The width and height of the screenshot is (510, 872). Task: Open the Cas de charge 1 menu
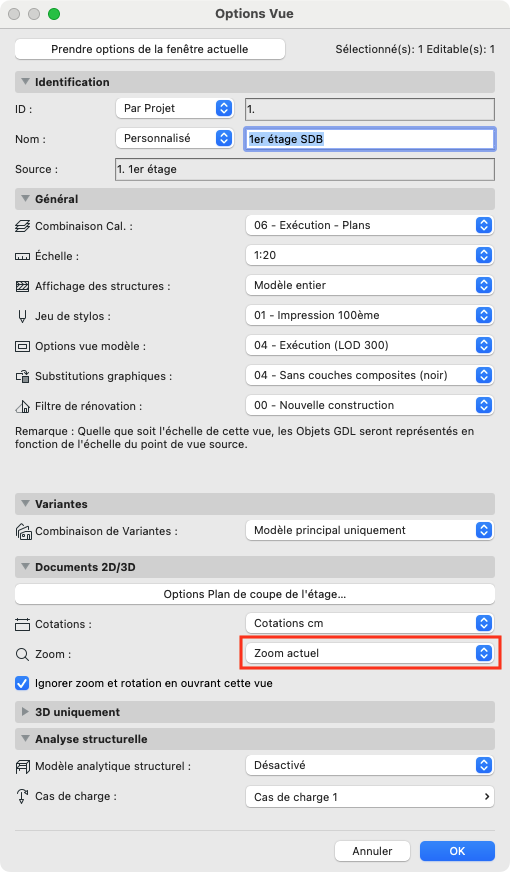pyautogui.click(x=370, y=797)
